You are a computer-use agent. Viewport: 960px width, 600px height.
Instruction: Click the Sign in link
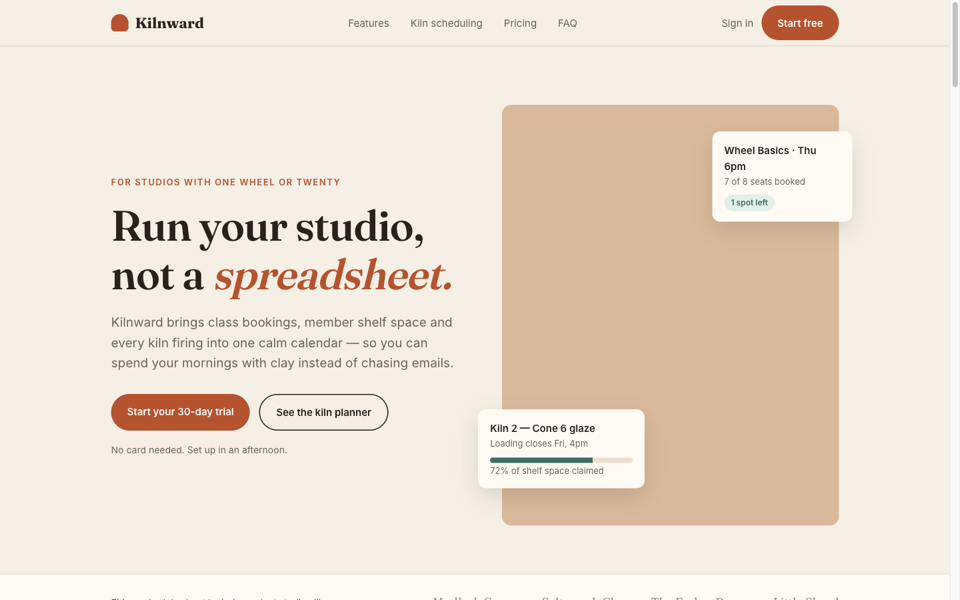click(737, 23)
